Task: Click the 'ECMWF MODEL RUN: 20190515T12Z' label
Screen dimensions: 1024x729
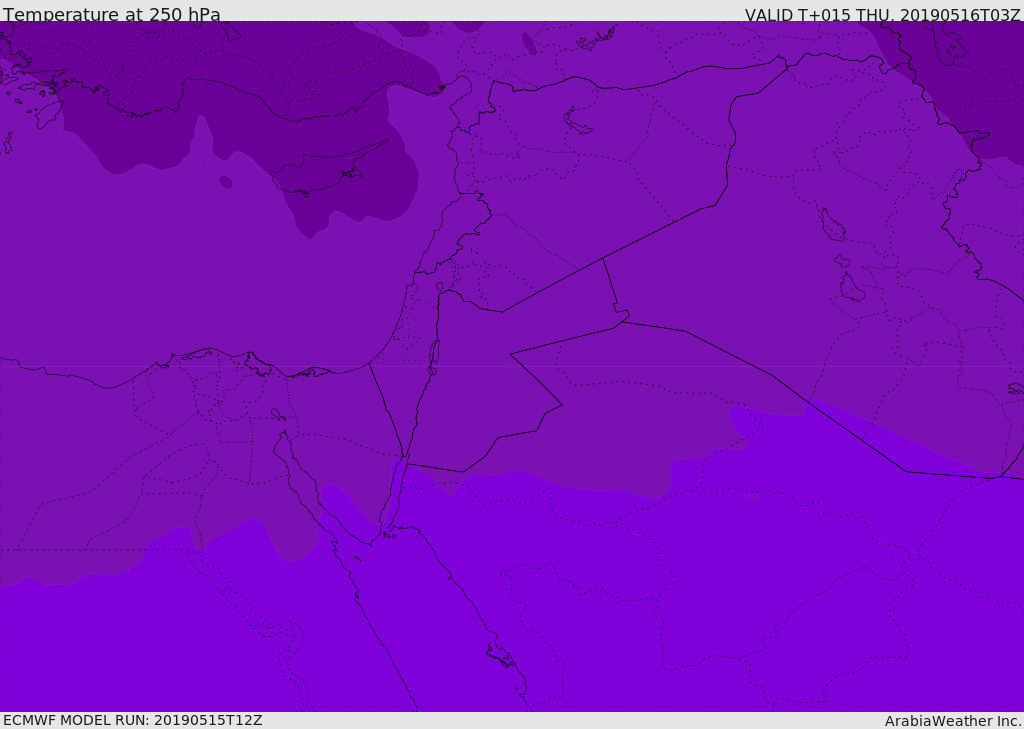Action: point(133,720)
